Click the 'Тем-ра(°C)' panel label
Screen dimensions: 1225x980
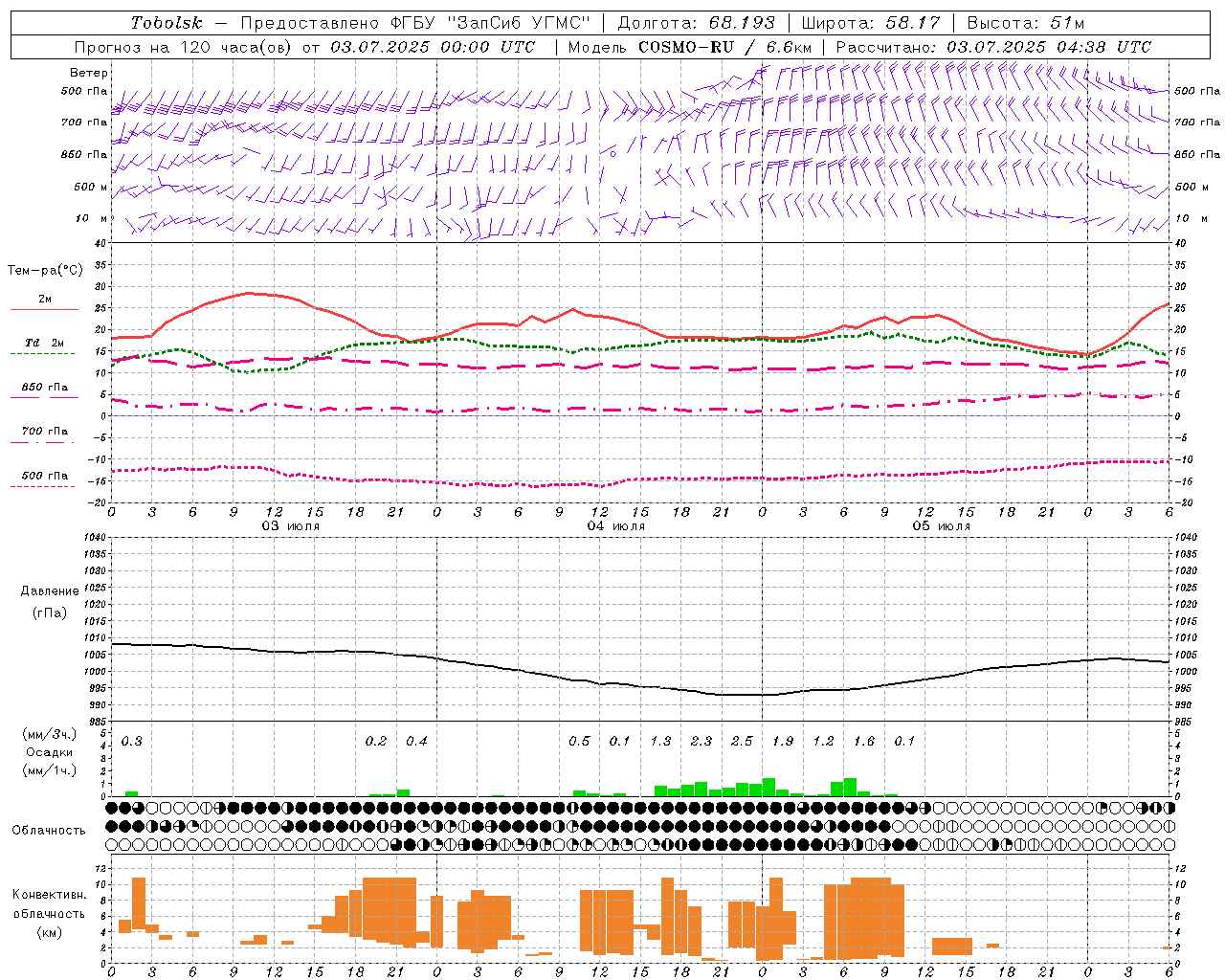[45, 271]
